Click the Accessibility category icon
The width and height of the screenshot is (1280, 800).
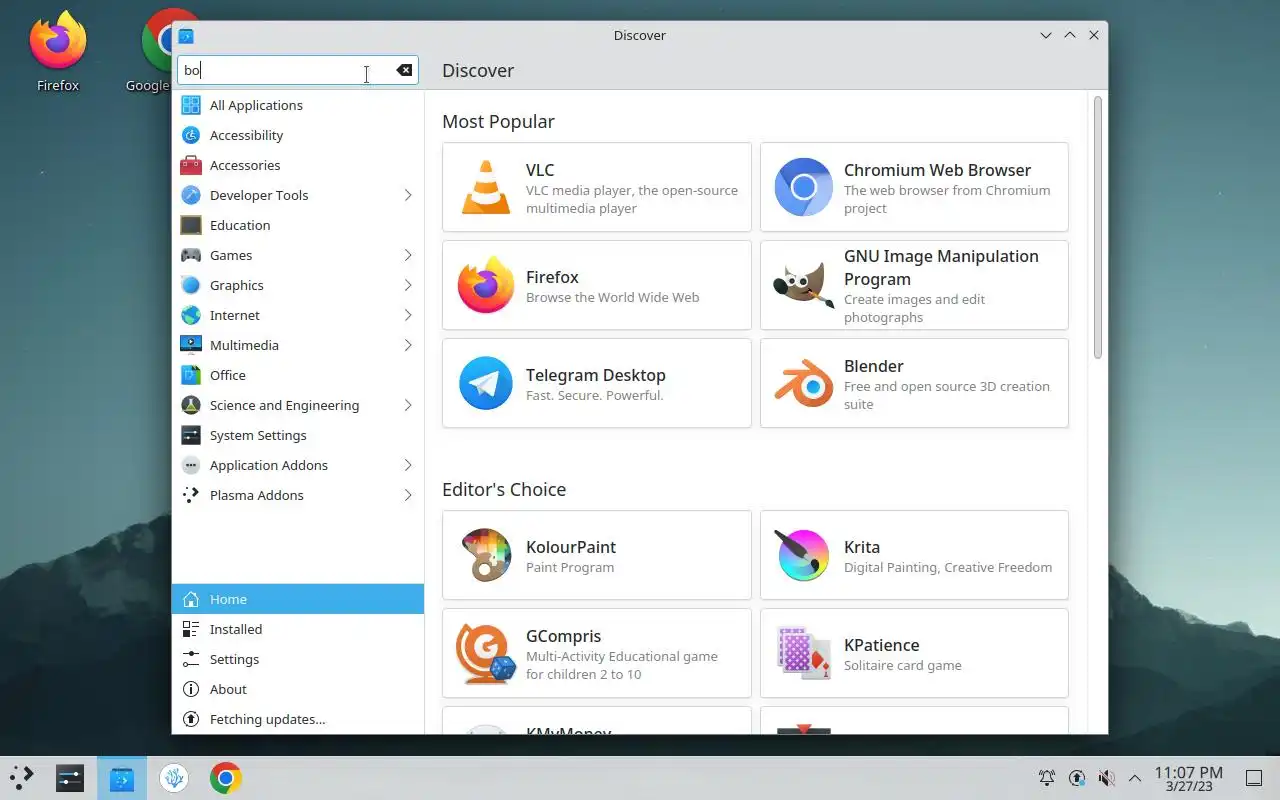(x=191, y=135)
